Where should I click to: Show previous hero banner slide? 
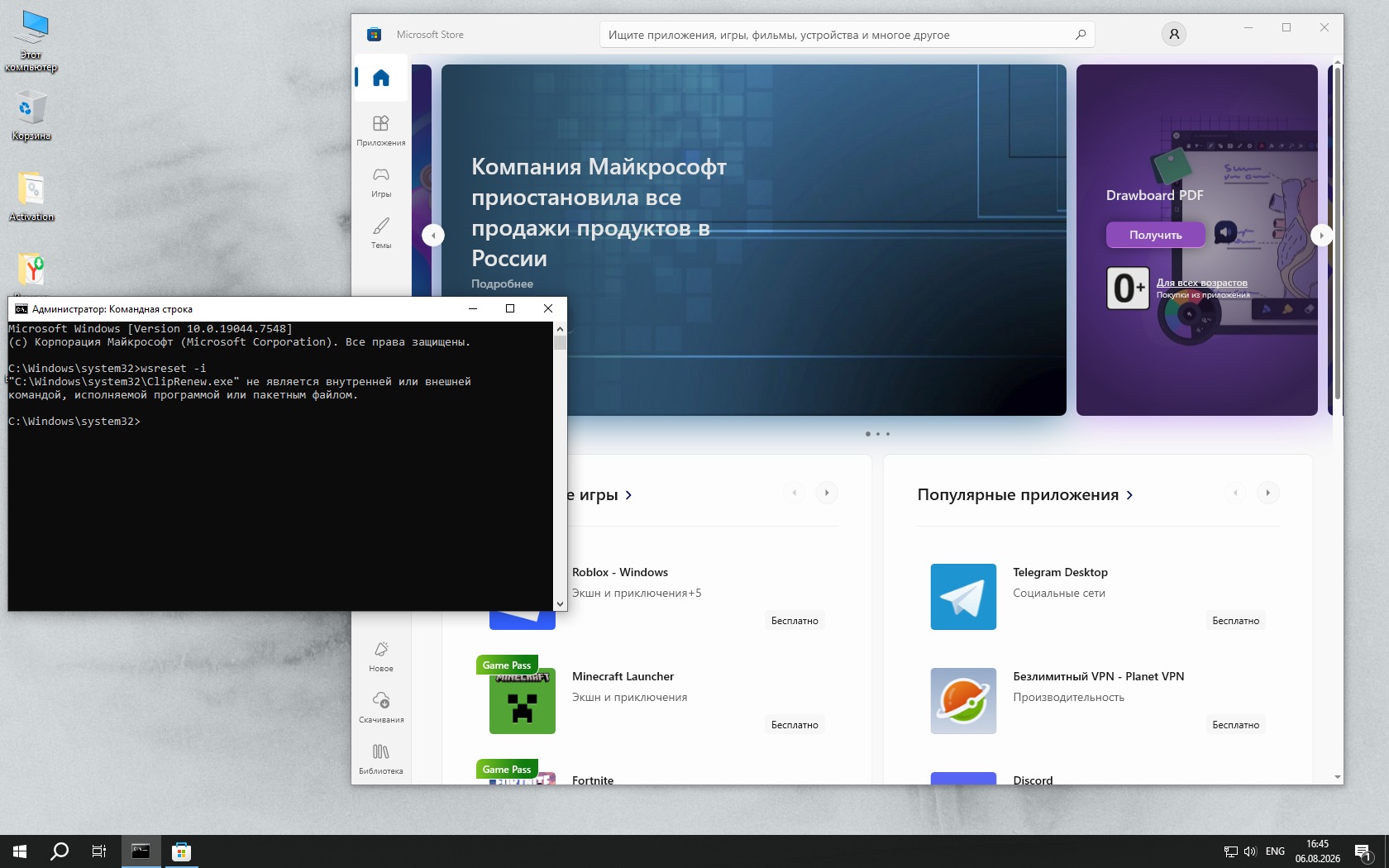pyautogui.click(x=433, y=236)
